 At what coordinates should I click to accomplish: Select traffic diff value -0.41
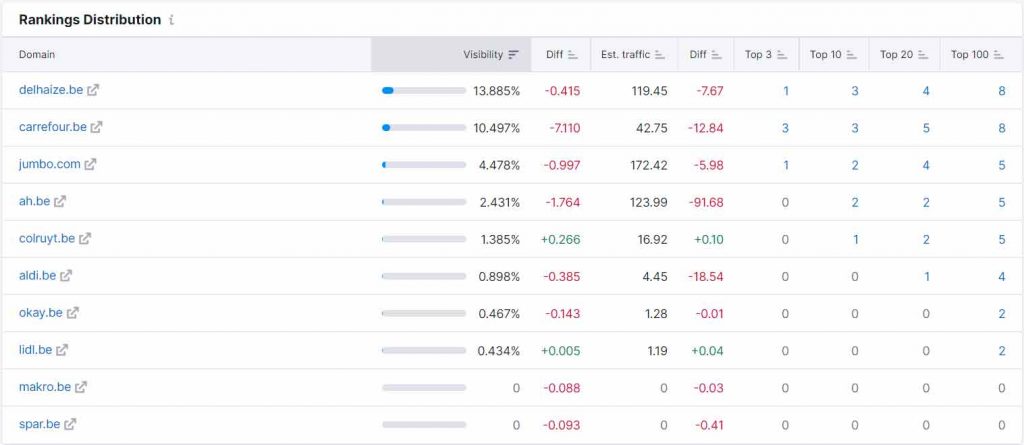coord(709,425)
